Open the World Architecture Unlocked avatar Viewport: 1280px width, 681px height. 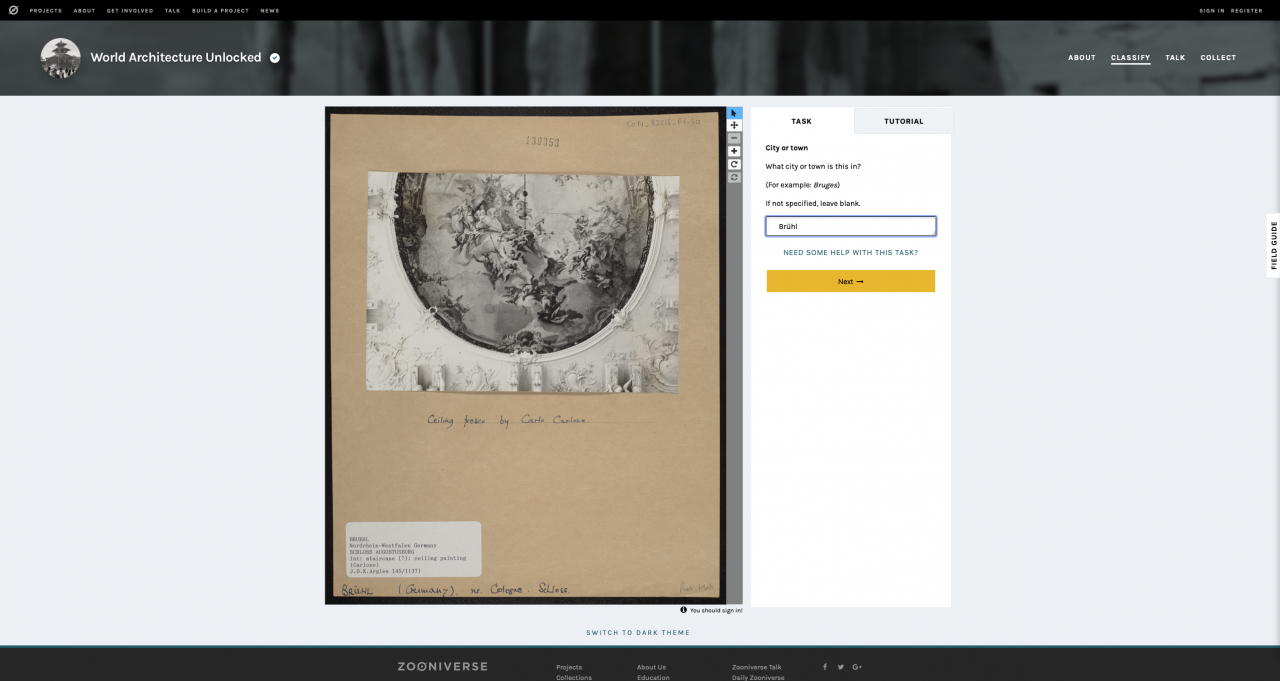60,58
